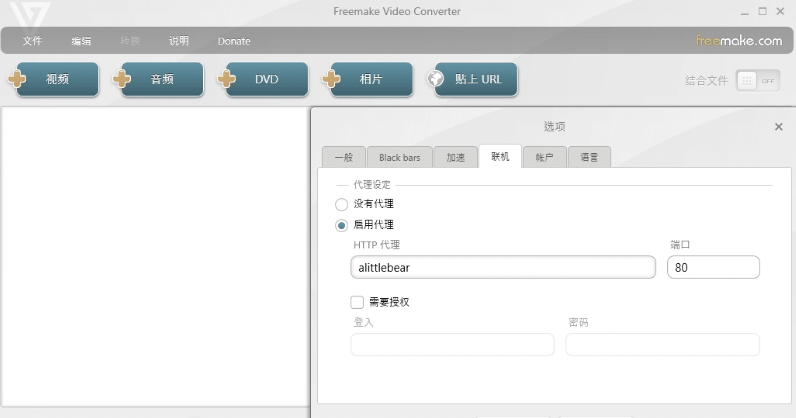Close the Freemake Video Converter window
Screen dimensions: 796x418
780,11
